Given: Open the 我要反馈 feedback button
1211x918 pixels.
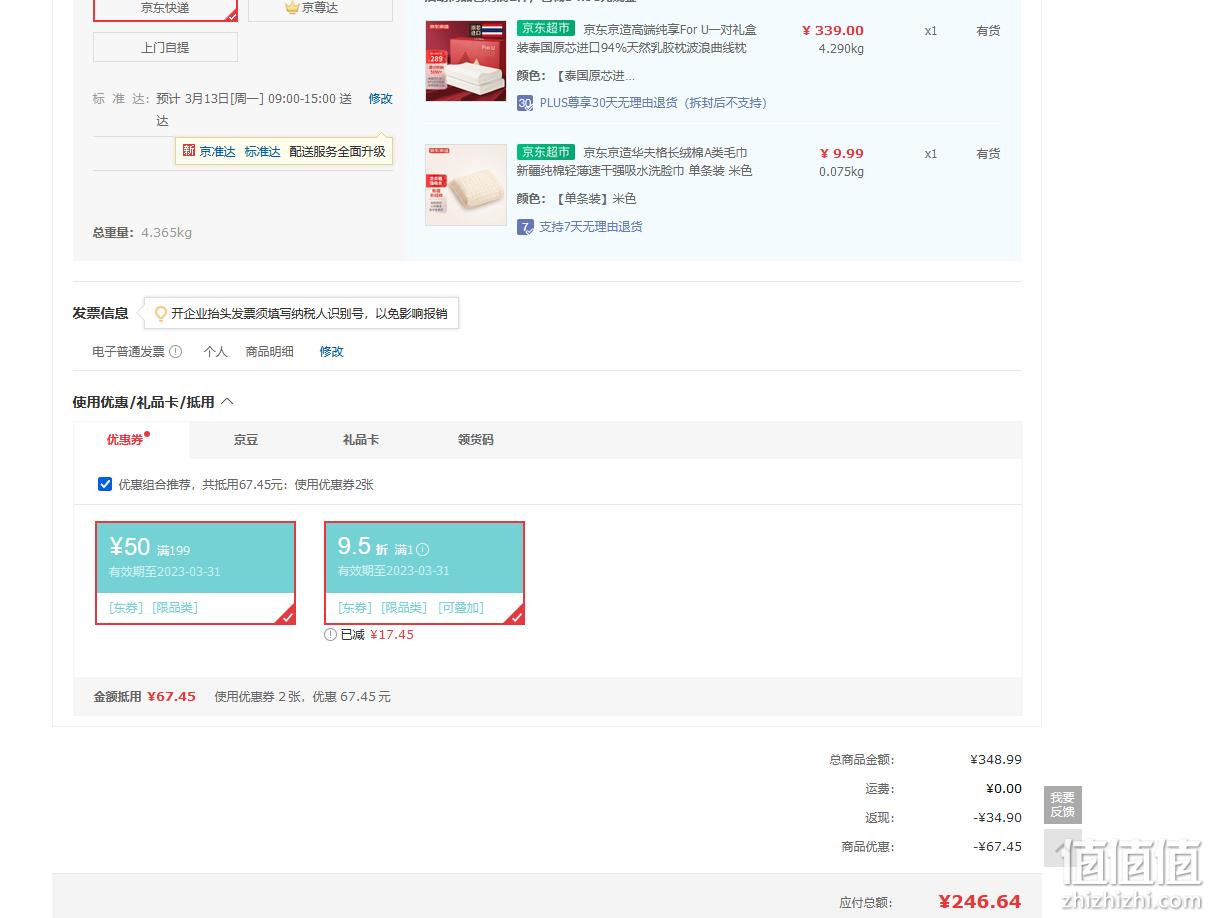Looking at the screenshot, I should tap(1063, 805).
